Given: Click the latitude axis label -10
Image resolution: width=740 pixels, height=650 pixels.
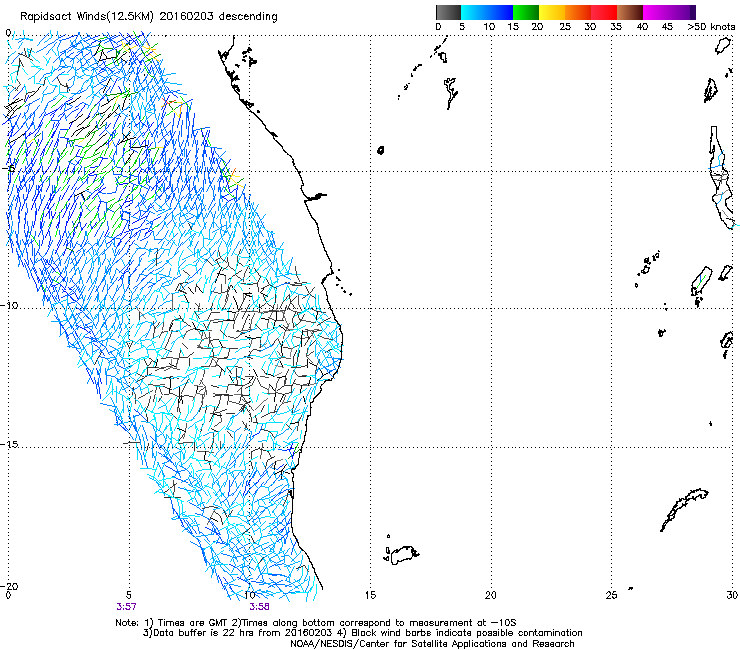Looking at the screenshot, I should pos(9,305).
